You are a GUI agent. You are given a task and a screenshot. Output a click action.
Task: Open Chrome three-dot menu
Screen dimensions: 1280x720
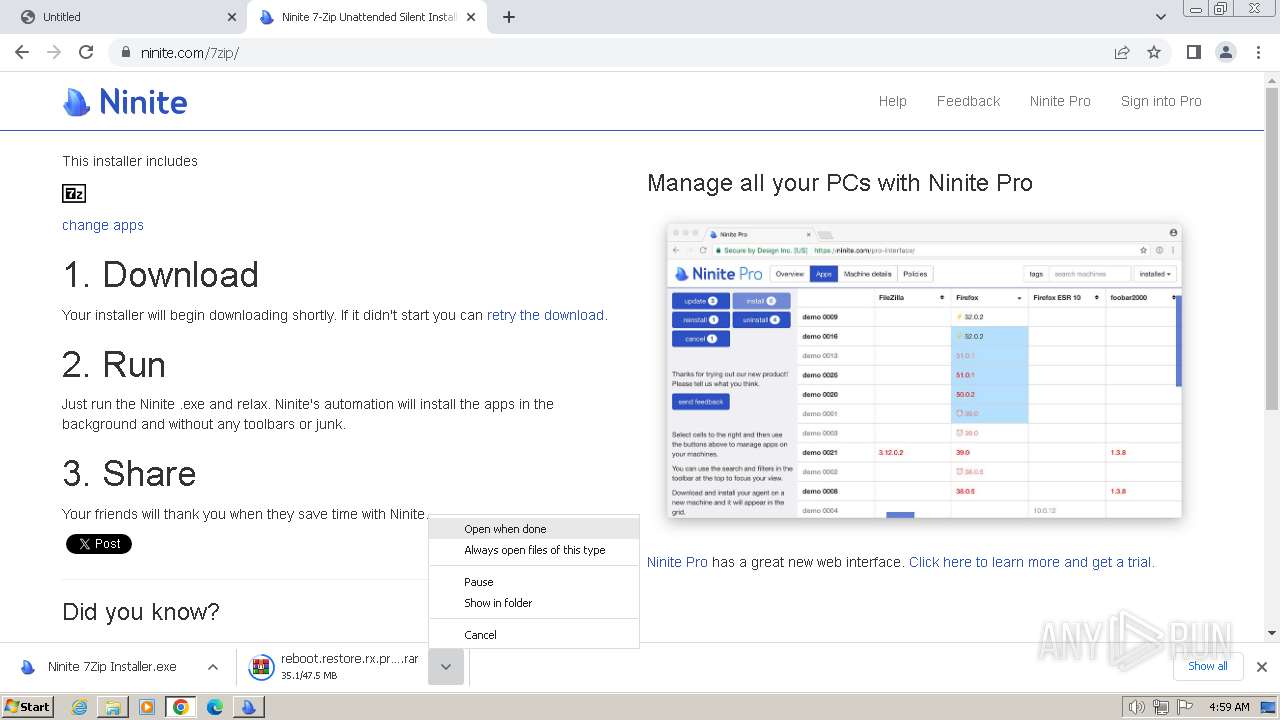coord(1258,52)
